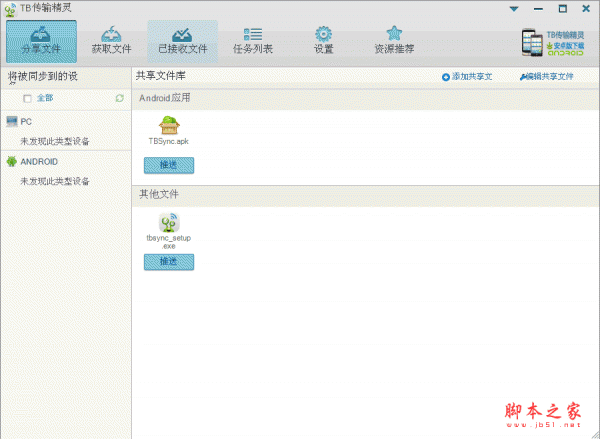The height and width of the screenshot is (439, 600).
Task: Click the 共享文件库 heading
Action: pyautogui.click(x=161, y=76)
